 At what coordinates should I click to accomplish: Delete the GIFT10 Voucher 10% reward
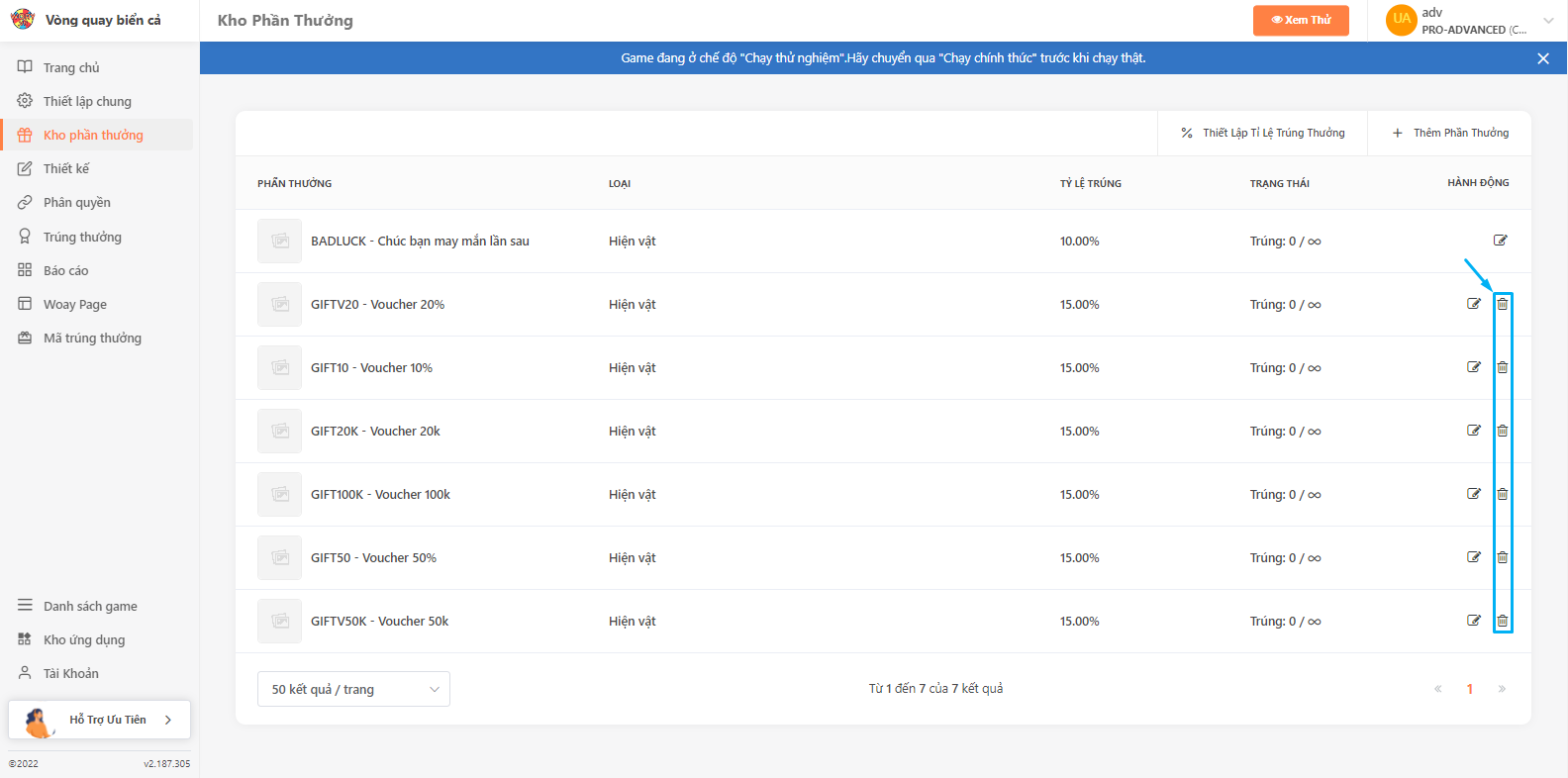(1503, 367)
